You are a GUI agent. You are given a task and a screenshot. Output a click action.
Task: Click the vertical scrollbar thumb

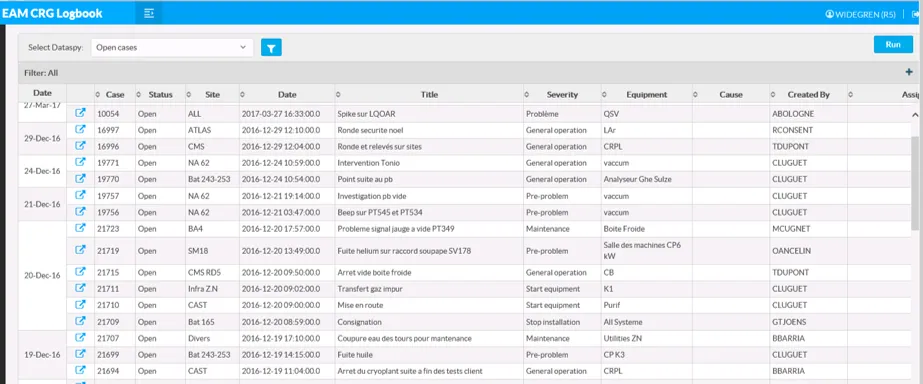[915, 184]
